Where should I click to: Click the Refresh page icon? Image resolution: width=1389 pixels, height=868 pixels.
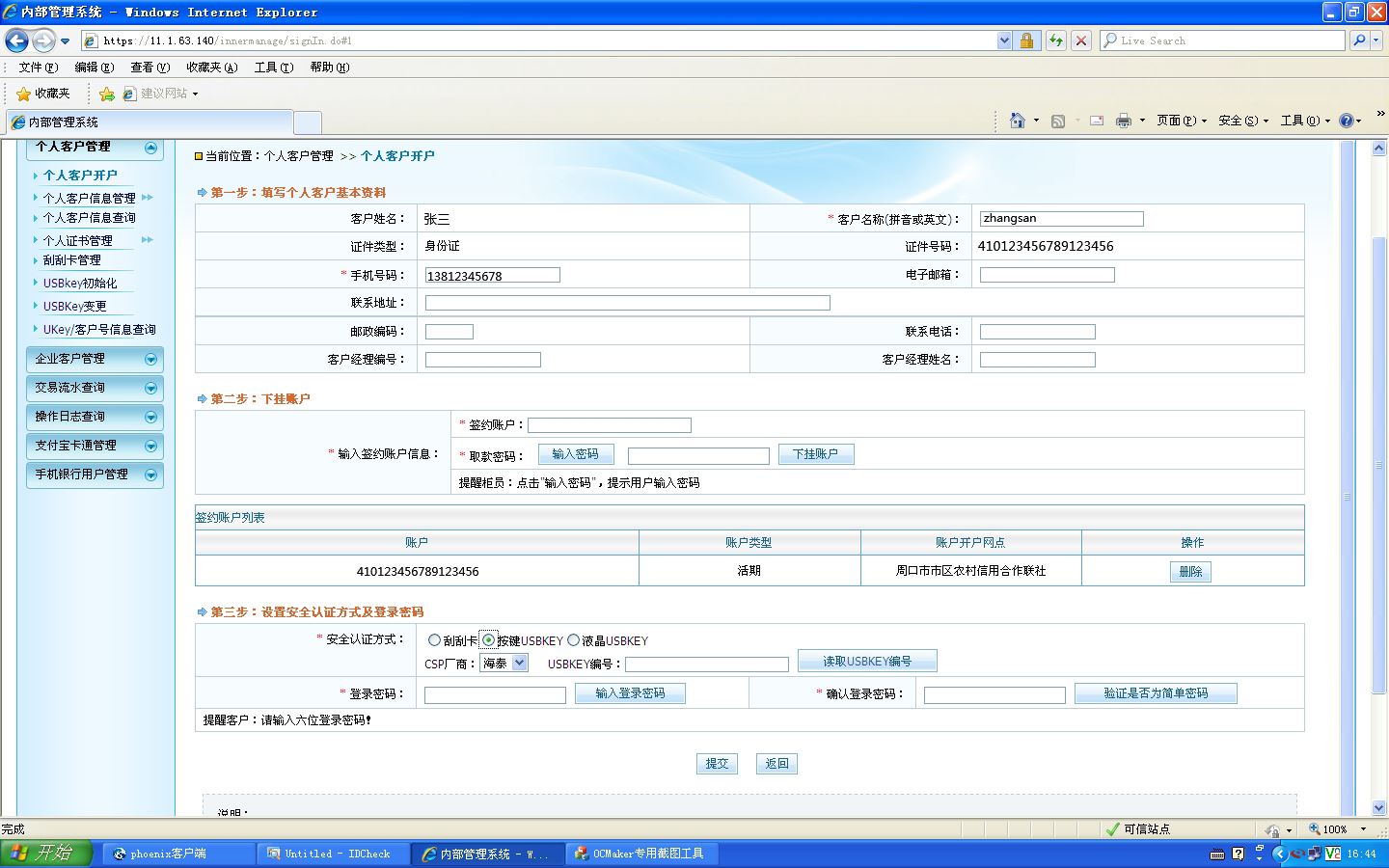pos(1056,41)
